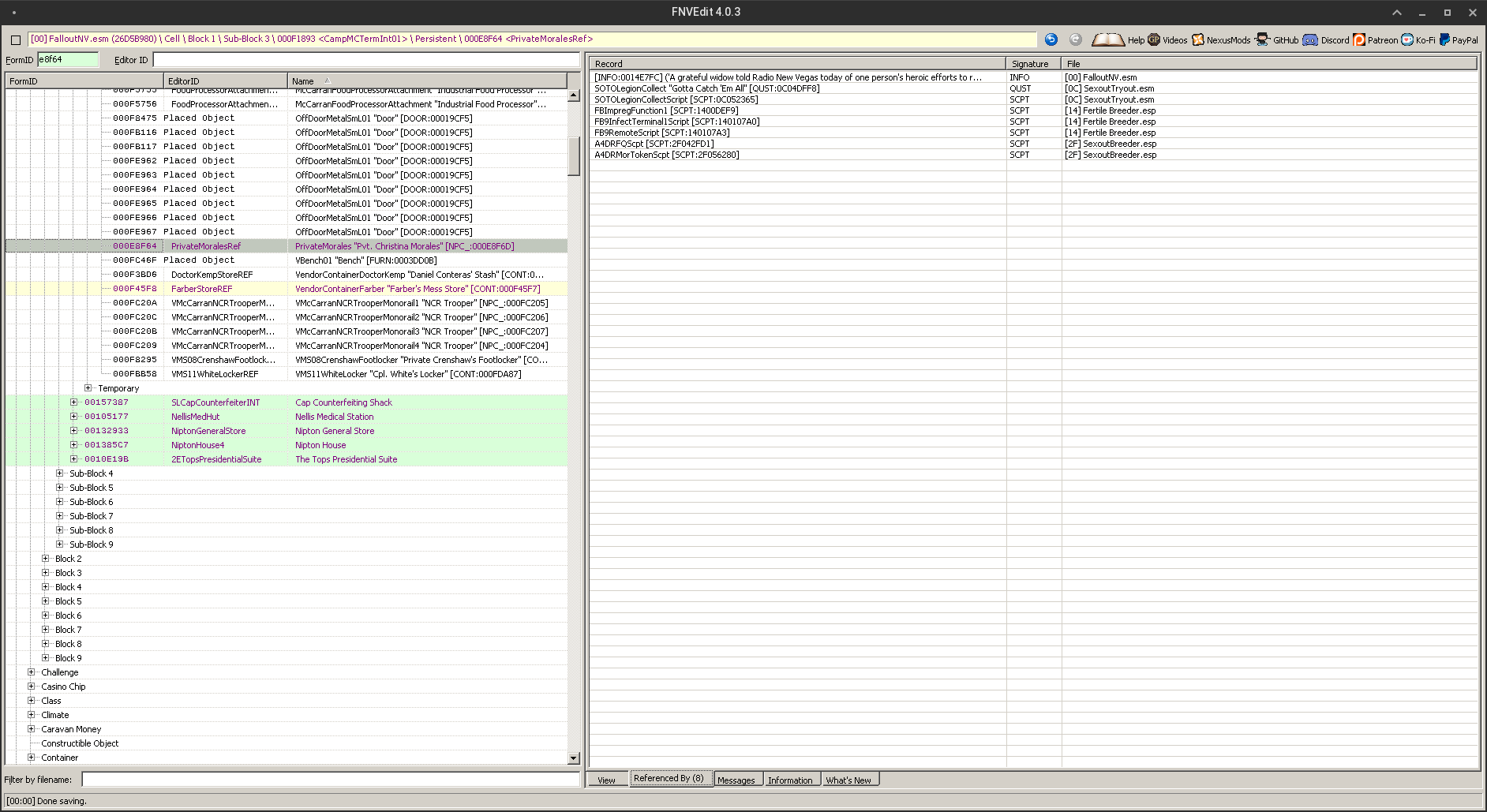
Task: Sort references by Record column header
Action: click(797, 64)
